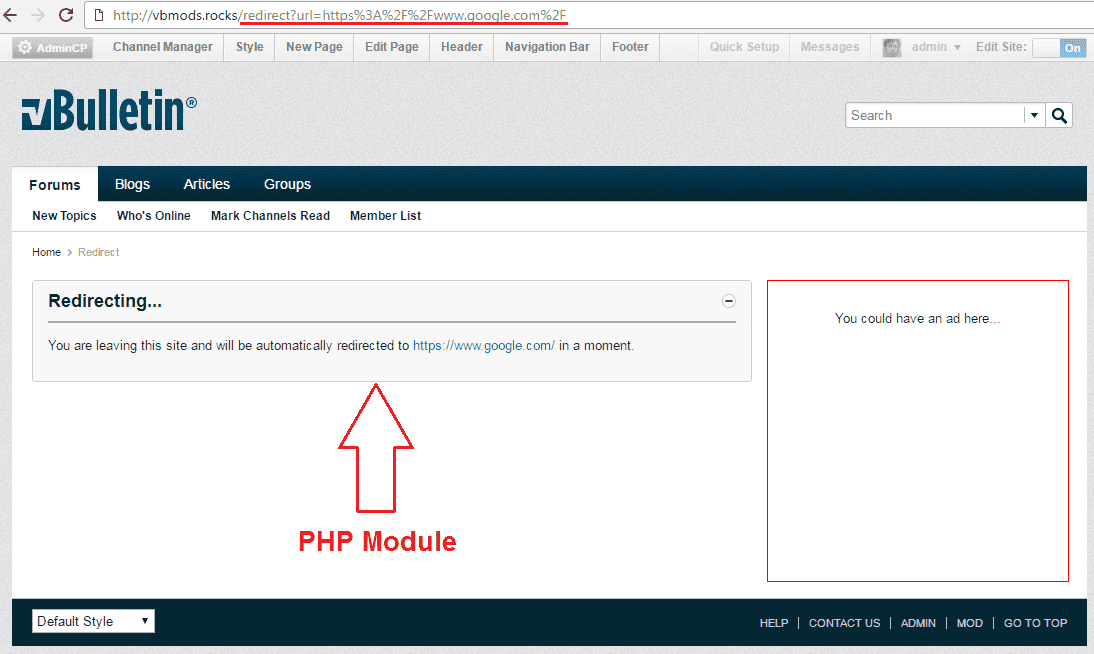Open the Header editor

[461, 47]
